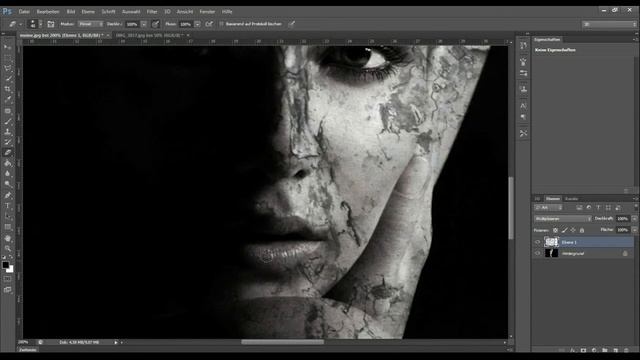This screenshot has height=360, width=640.
Task: Open the Fluss slider dropdown arrow
Action: pos(198,24)
